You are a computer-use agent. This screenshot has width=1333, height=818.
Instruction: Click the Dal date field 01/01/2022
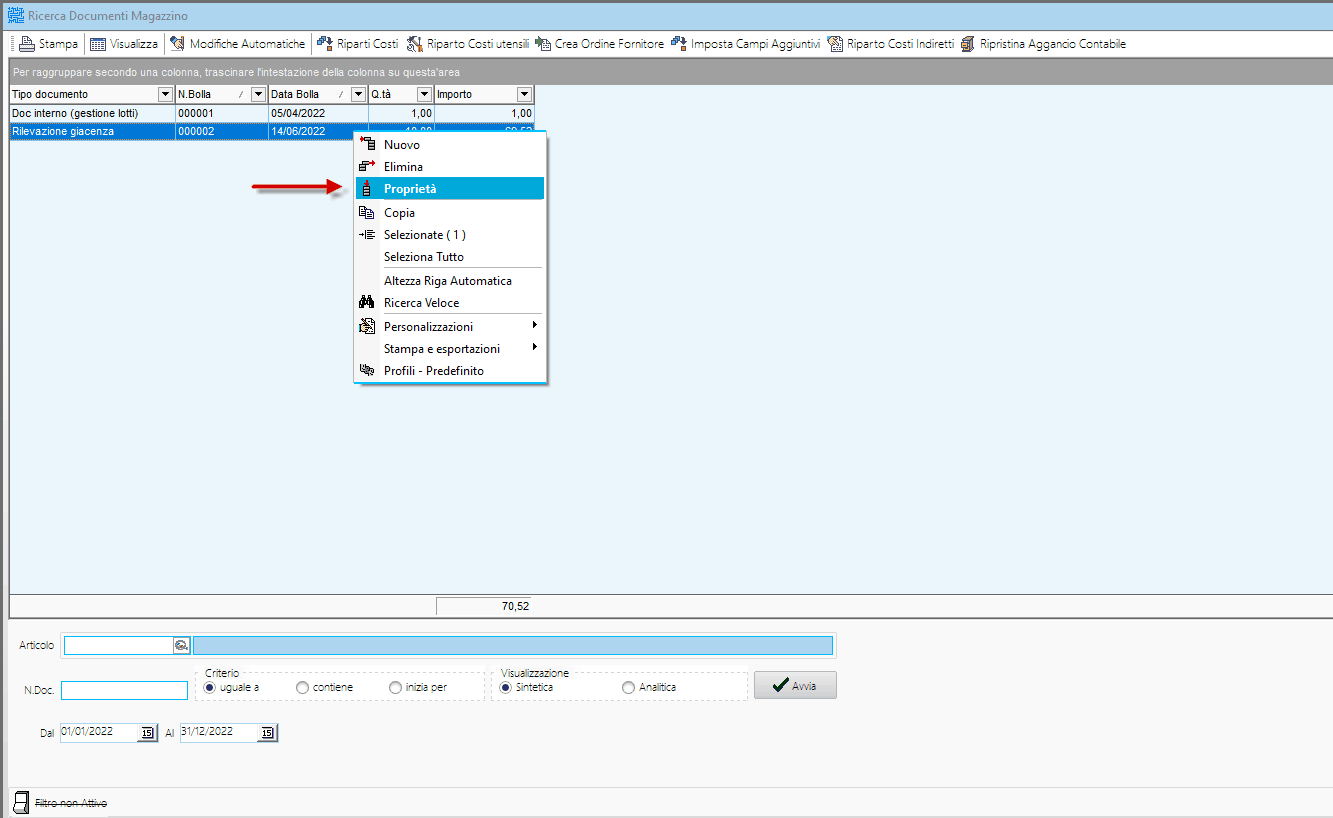(x=99, y=733)
